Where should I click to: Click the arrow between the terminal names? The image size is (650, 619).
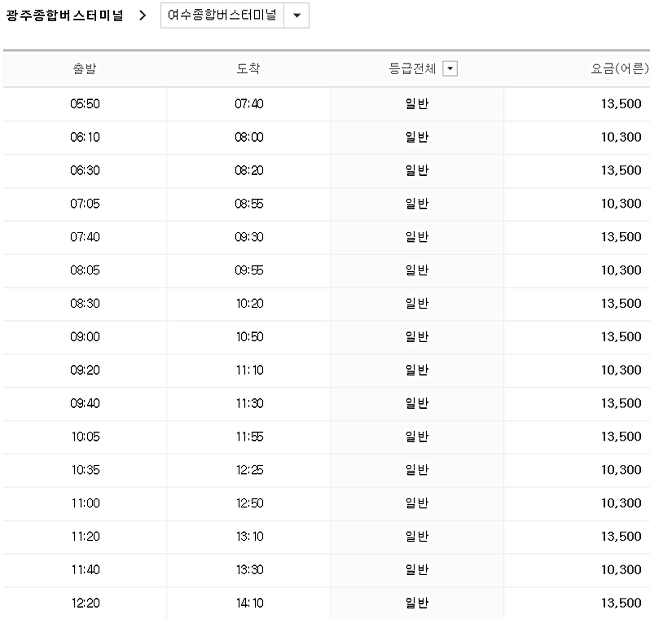(x=142, y=16)
